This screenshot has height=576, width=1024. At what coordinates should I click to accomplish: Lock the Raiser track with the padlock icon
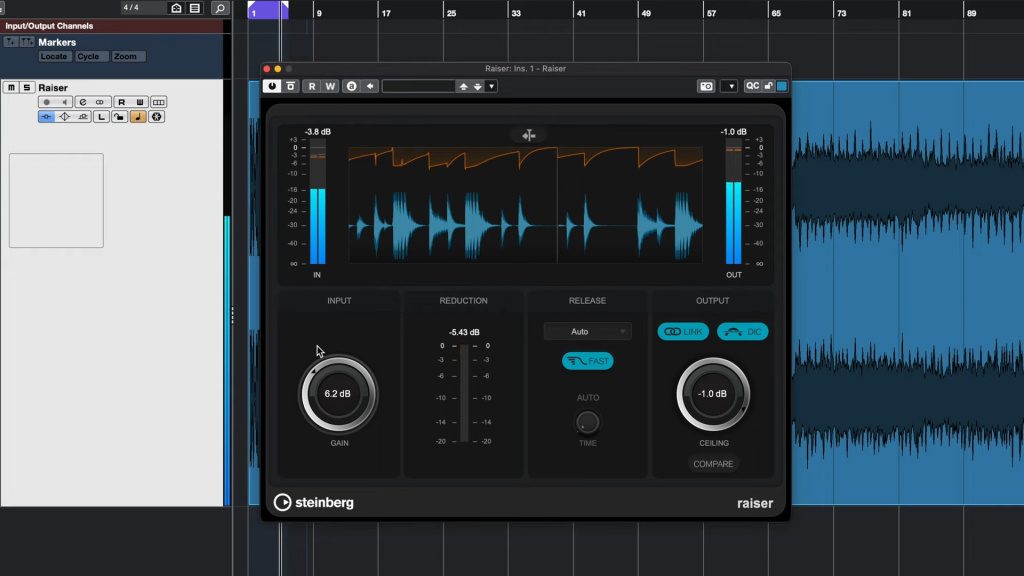click(x=120, y=116)
